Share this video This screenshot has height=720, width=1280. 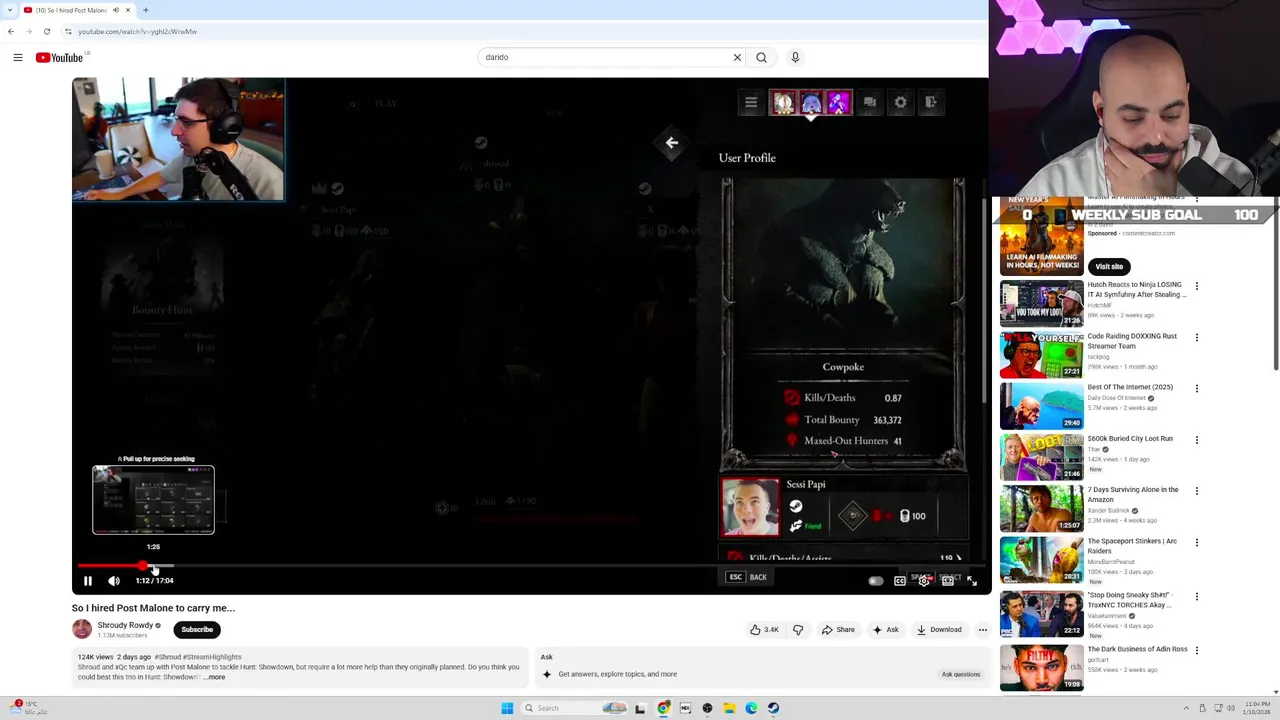[838, 630]
